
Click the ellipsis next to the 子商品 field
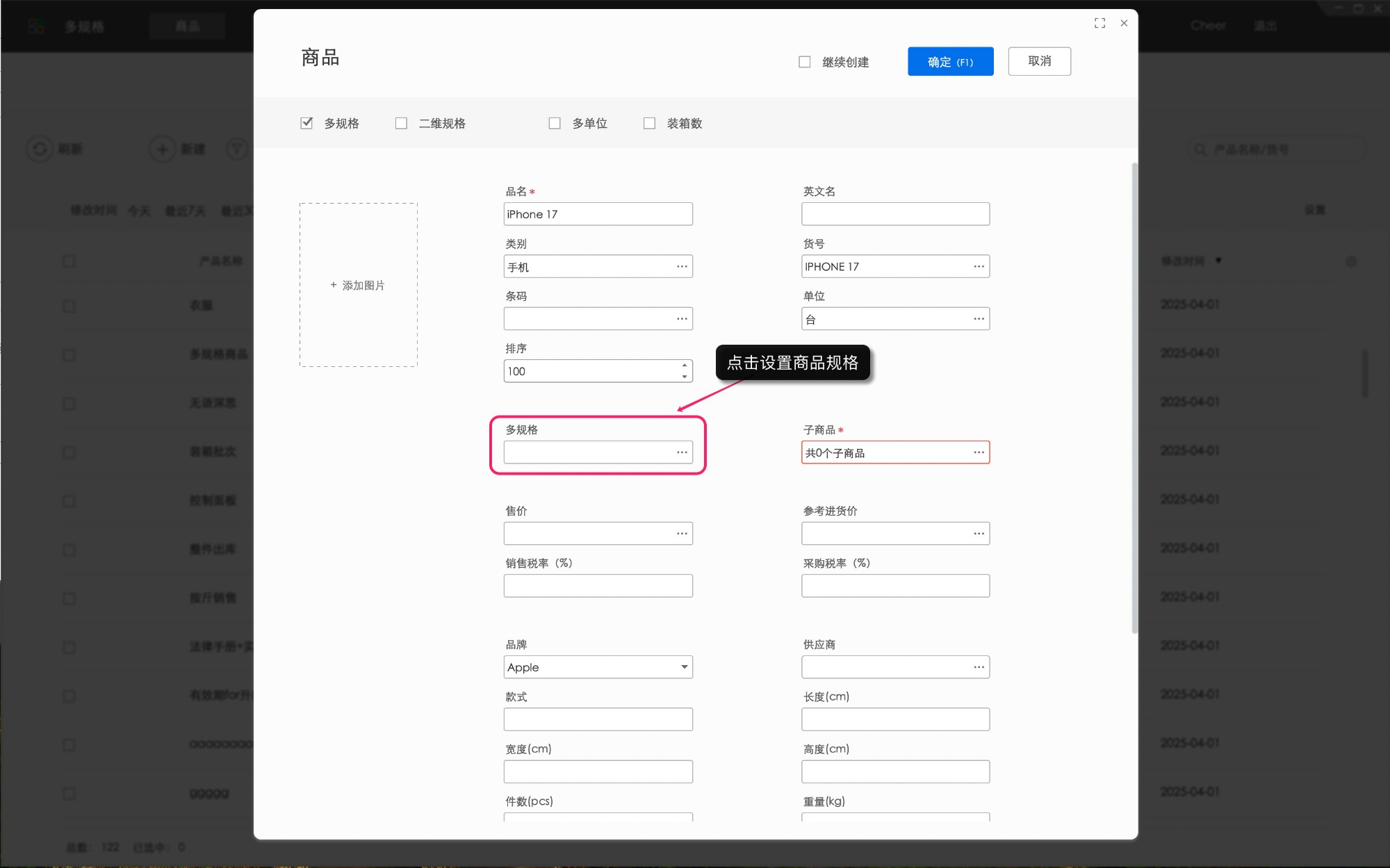pyautogui.click(x=979, y=452)
